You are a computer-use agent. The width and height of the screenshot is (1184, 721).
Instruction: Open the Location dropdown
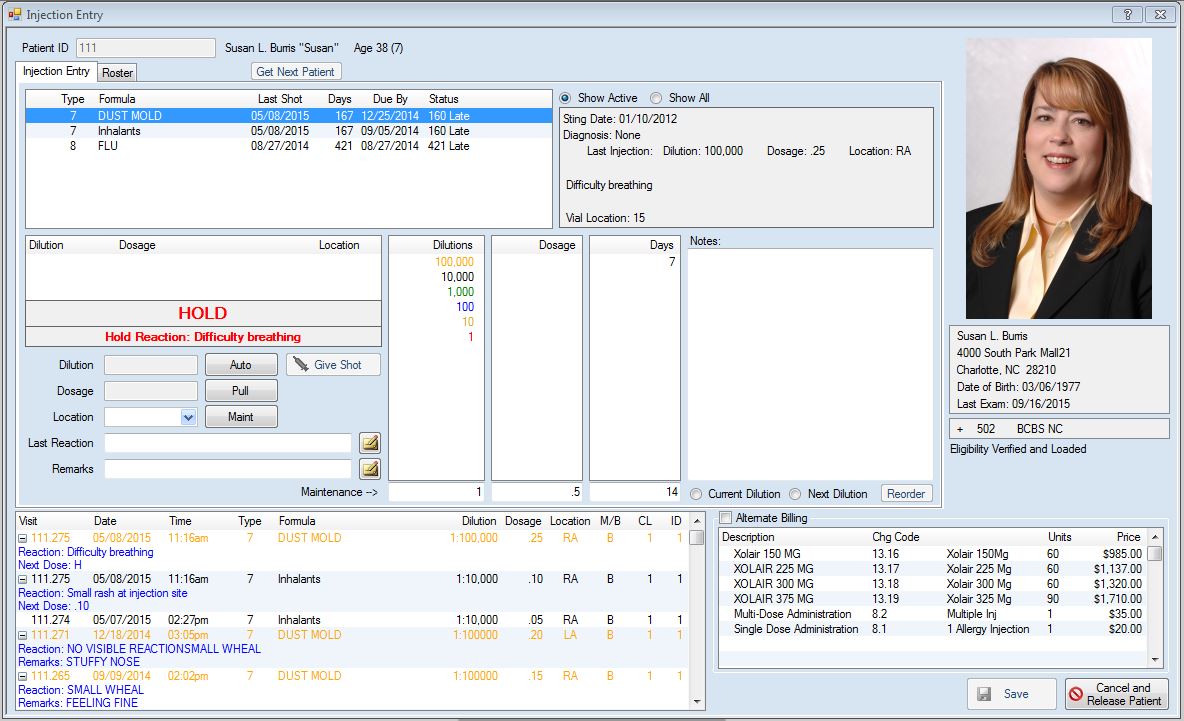point(188,417)
